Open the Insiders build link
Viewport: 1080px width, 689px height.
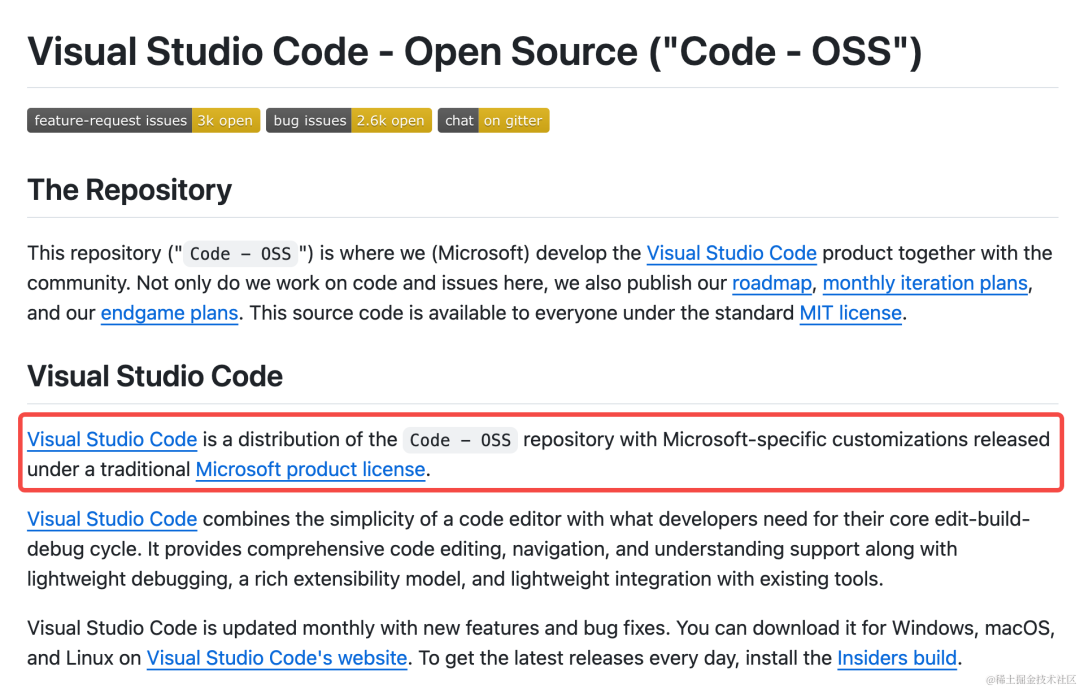(x=897, y=658)
